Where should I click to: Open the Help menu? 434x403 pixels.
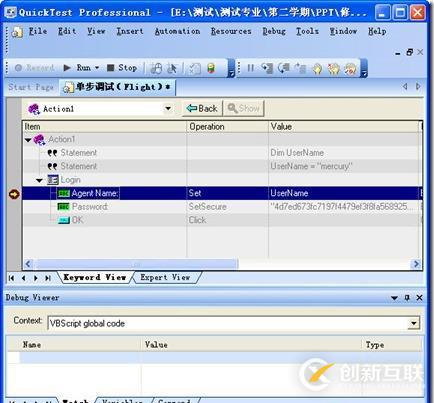point(377,31)
